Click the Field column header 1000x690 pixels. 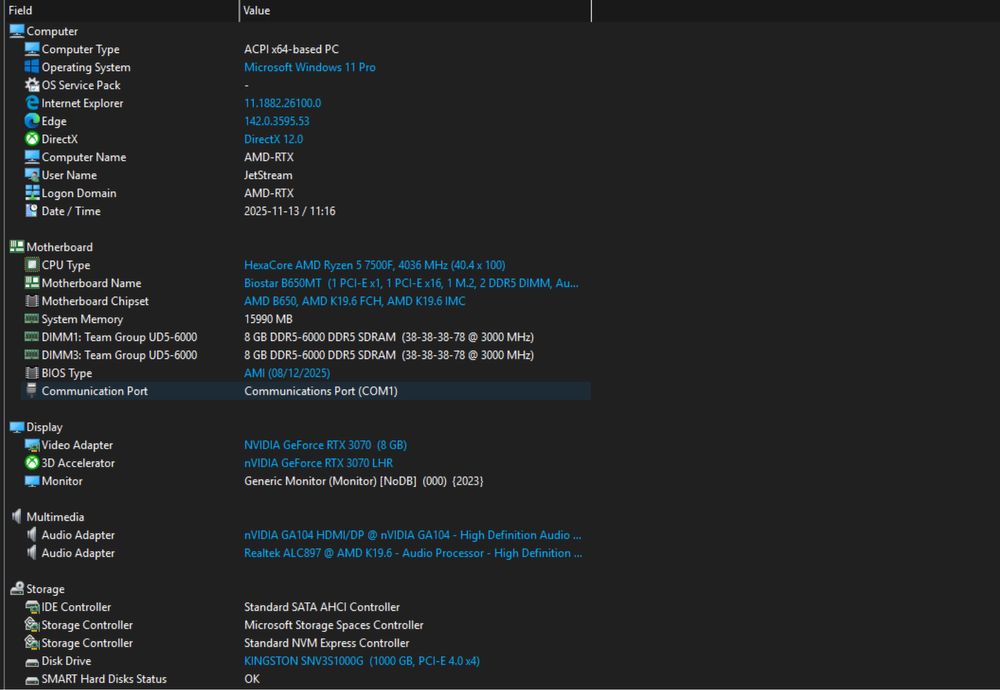click(x=121, y=10)
